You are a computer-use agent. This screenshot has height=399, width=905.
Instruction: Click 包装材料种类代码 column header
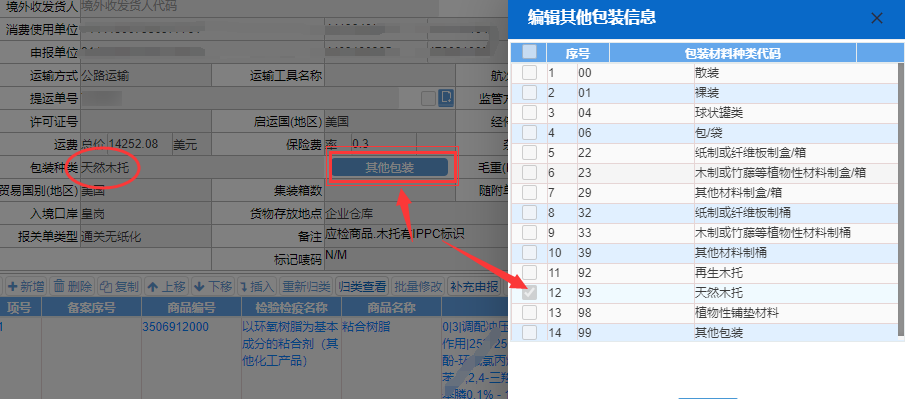[x=733, y=54]
